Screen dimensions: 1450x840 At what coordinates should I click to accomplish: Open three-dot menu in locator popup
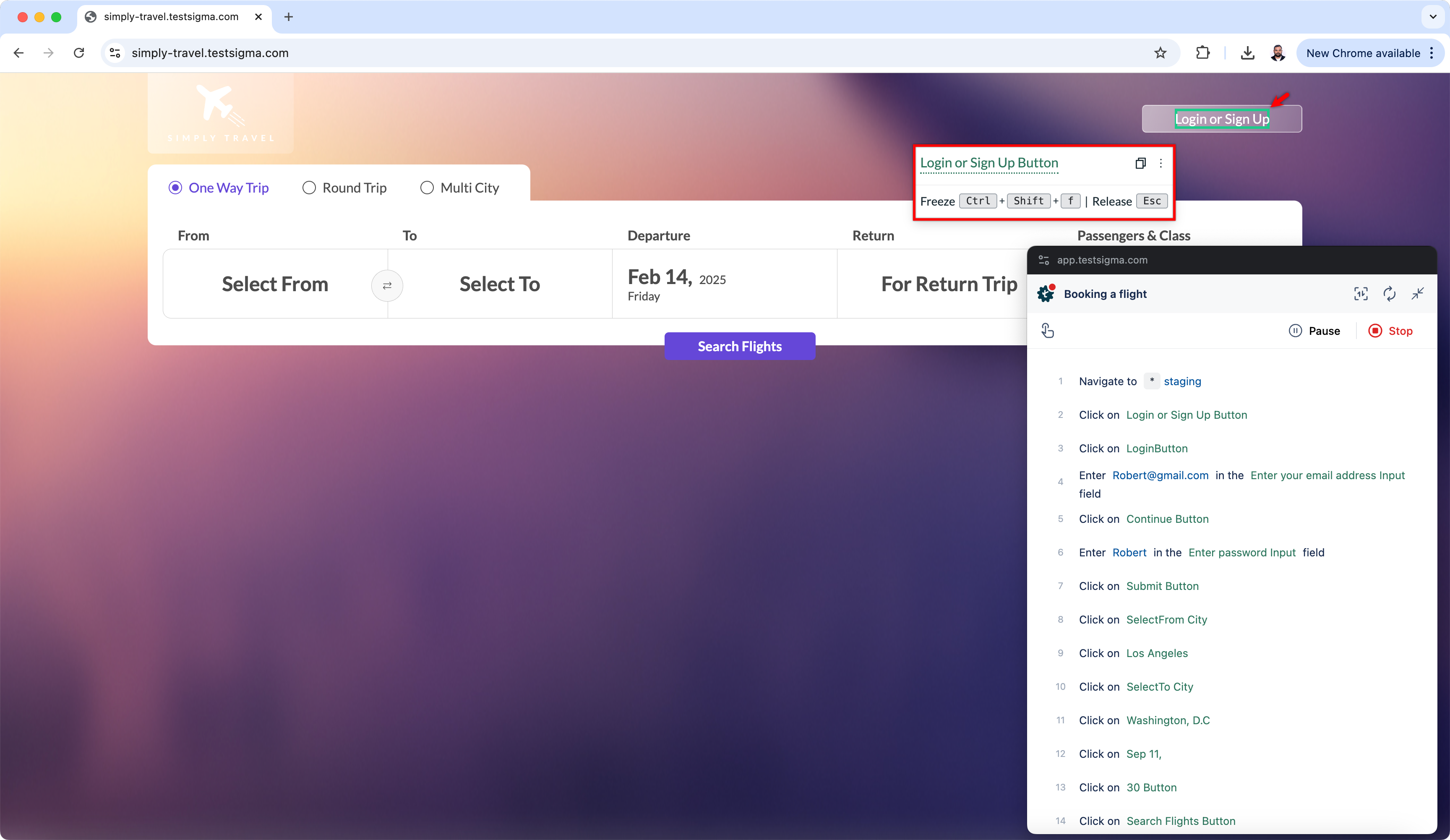pyautogui.click(x=1161, y=163)
